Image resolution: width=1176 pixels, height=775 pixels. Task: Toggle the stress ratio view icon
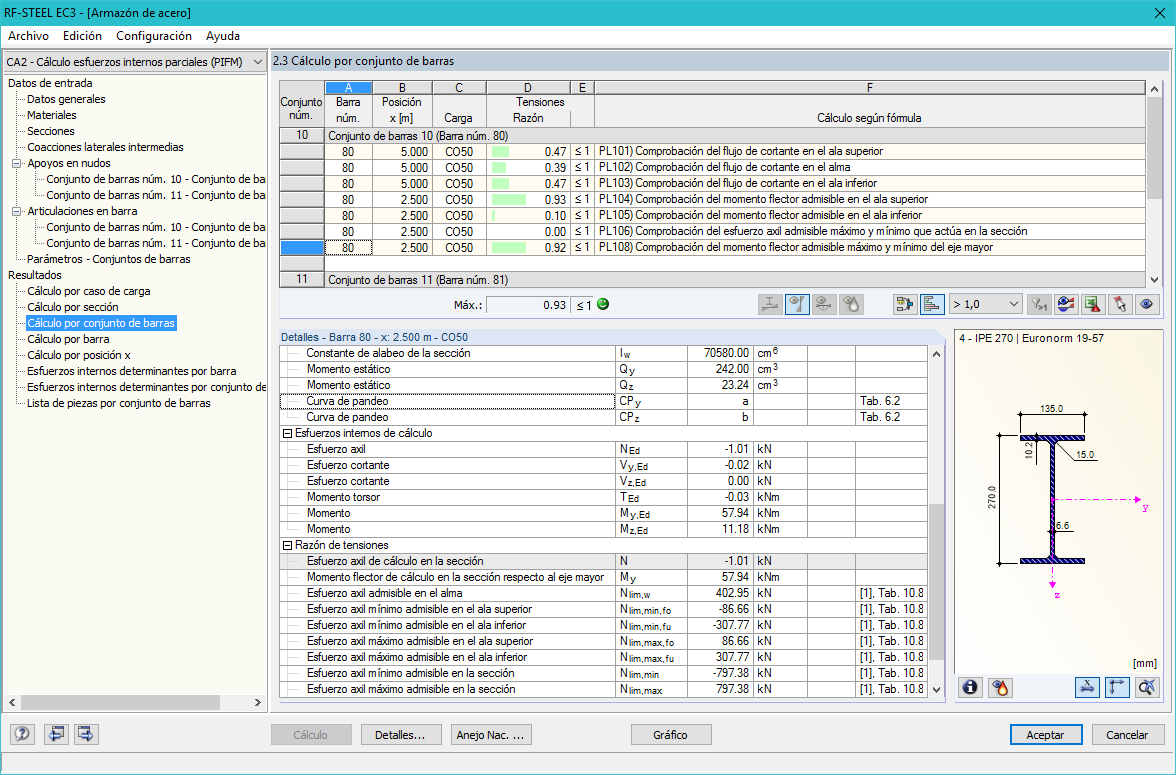(796, 304)
